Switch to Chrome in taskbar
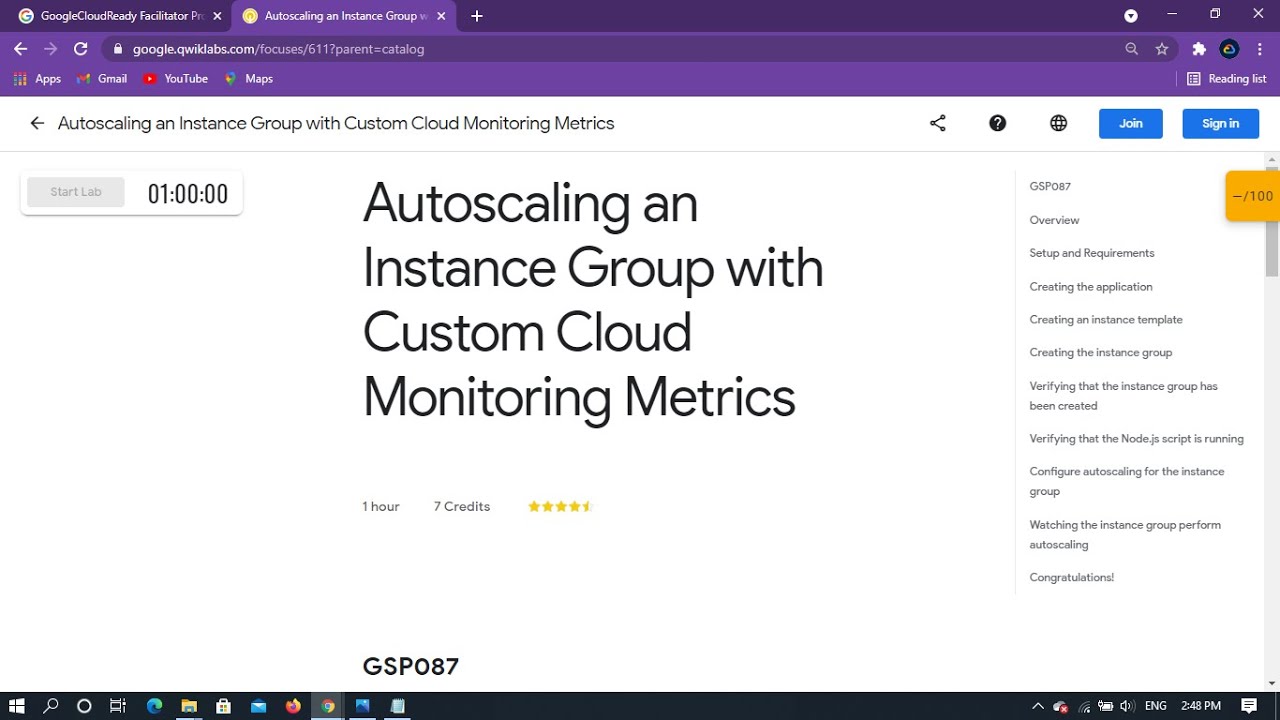Image resolution: width=1280 pixels, height=720 pixels. tap(328, 706)
